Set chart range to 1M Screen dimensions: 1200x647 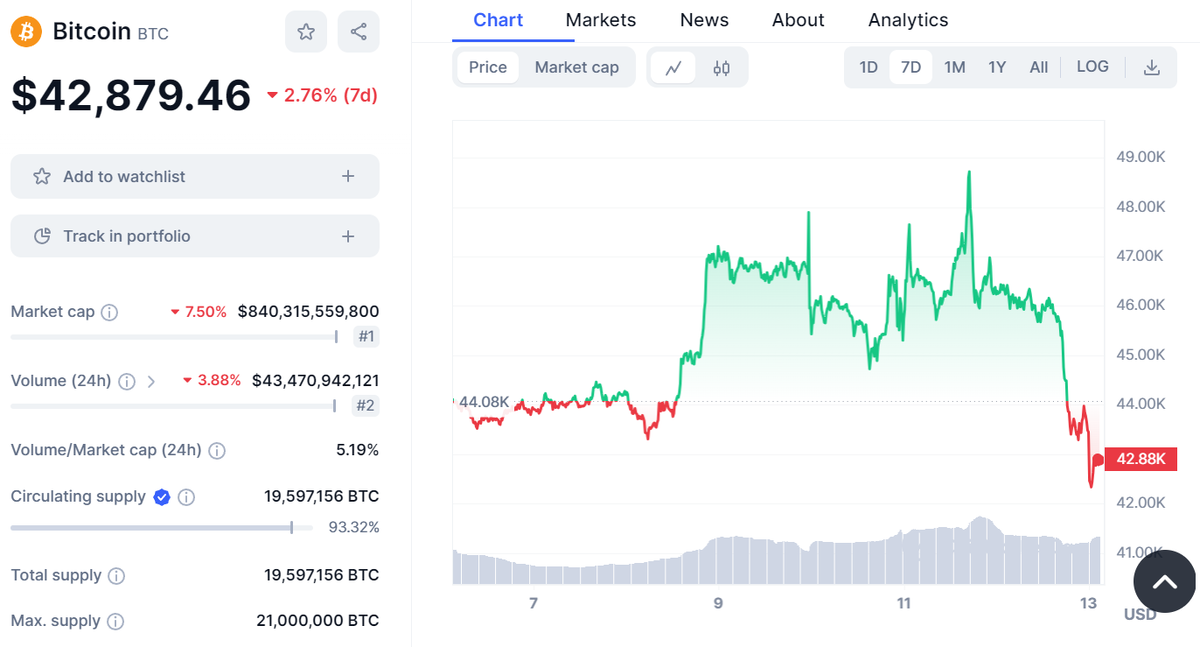[955, 67]
